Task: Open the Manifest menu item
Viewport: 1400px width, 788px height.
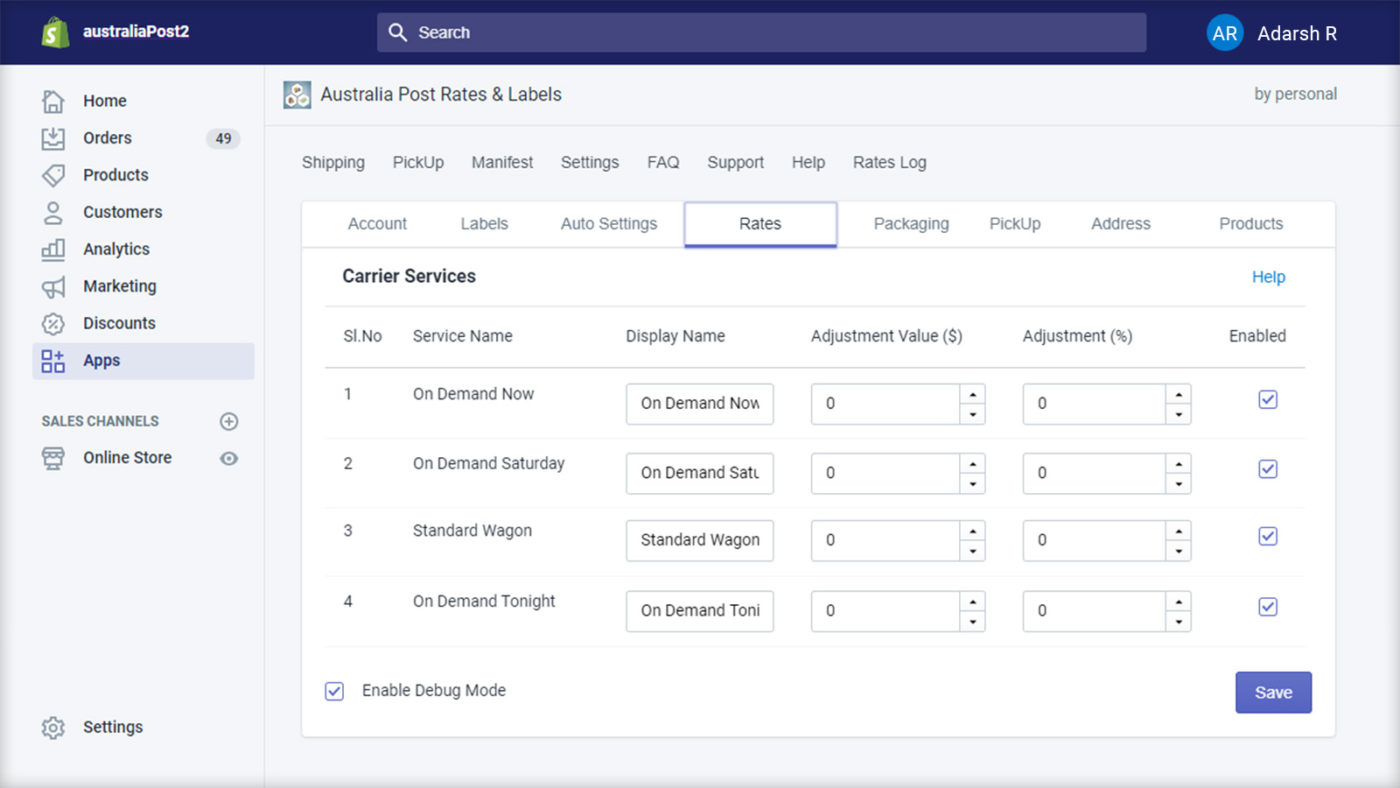Action: (502, 162)
